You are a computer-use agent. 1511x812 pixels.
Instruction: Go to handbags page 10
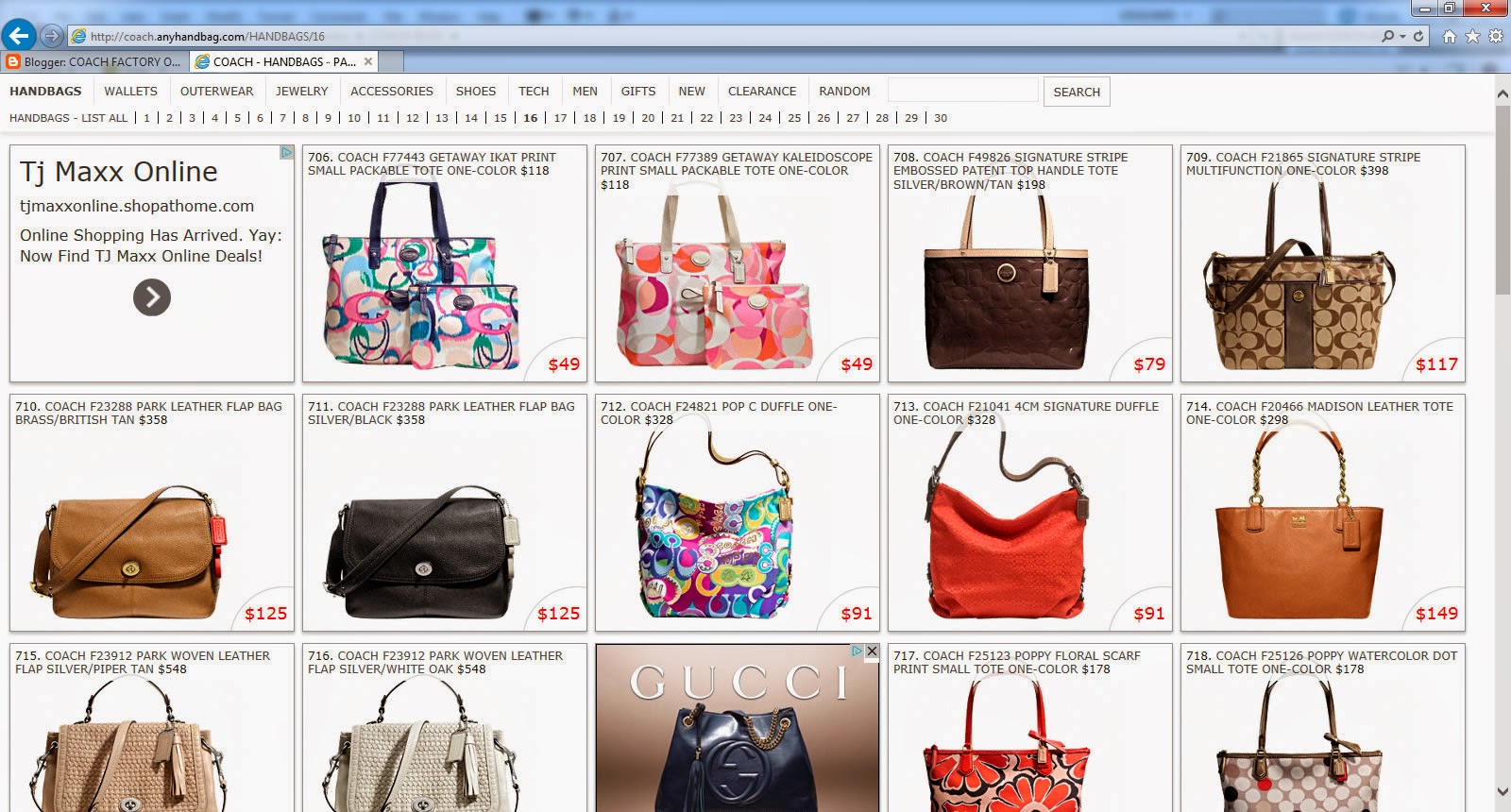pyautogui.click(x=354, y=118)
